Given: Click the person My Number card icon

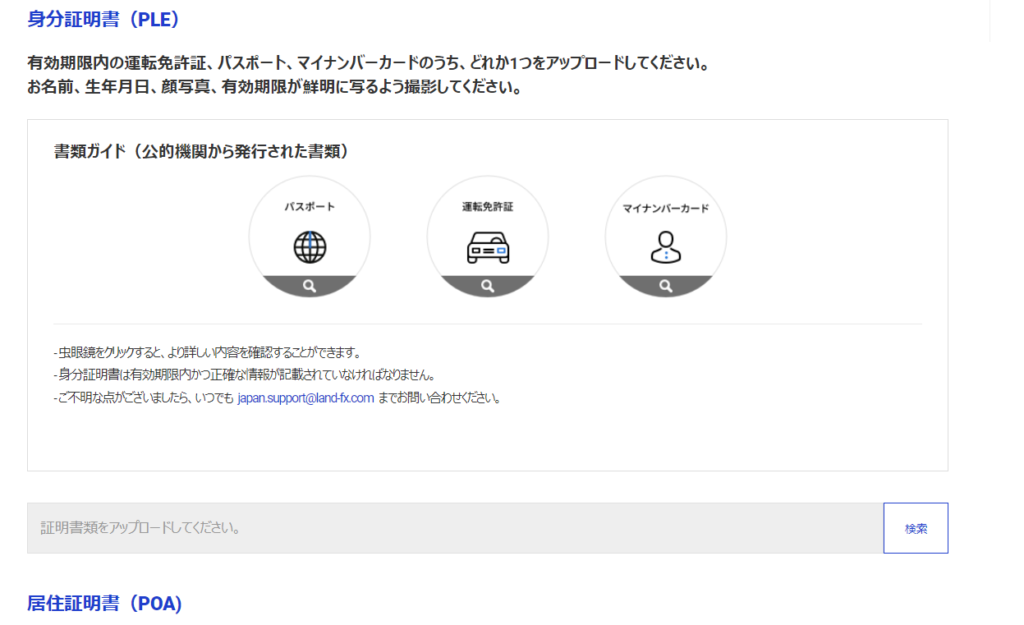Looking at the screenshot, I should [x=665, y=247].
